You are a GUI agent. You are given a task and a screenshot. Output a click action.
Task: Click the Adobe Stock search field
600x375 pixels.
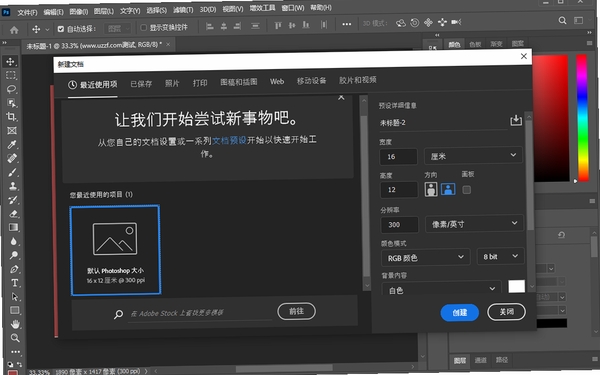point(200,313)
